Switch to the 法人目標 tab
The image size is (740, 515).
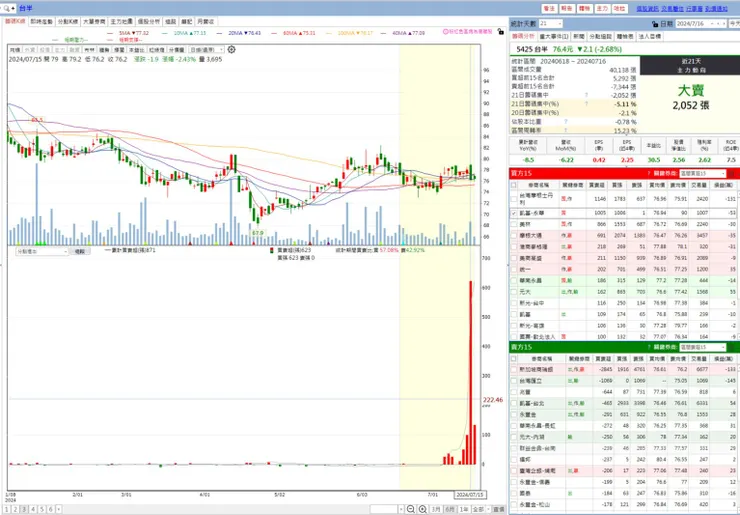649,36
